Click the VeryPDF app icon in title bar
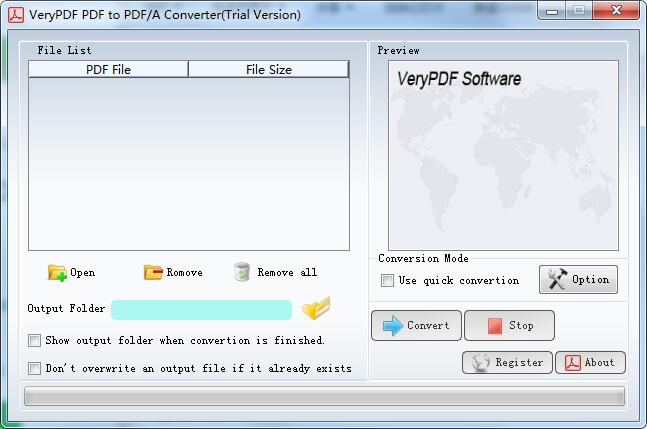Viewport: 647px width, 429px height. click(16, 15)
